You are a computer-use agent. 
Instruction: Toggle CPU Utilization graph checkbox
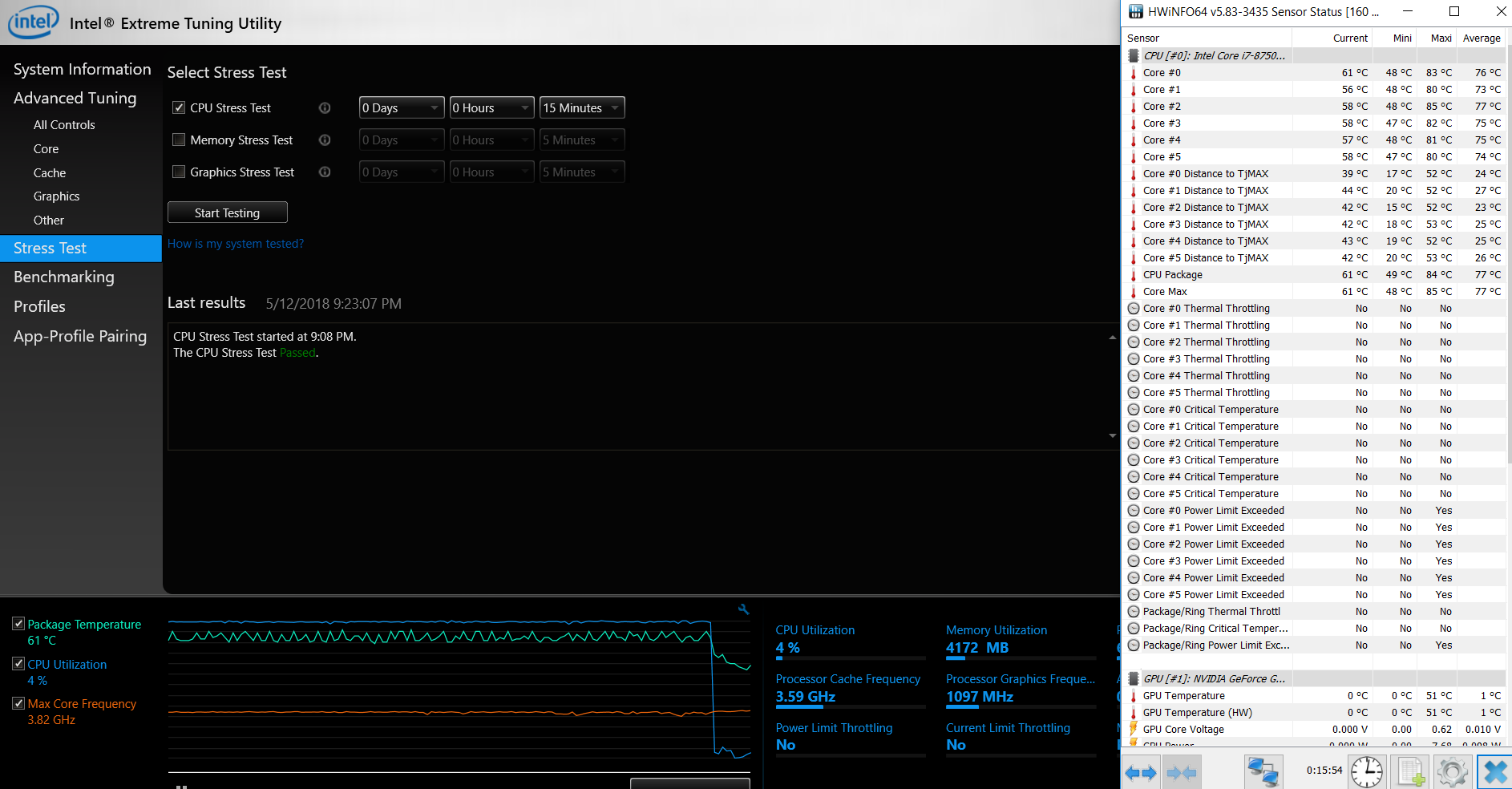click(18, 663)
